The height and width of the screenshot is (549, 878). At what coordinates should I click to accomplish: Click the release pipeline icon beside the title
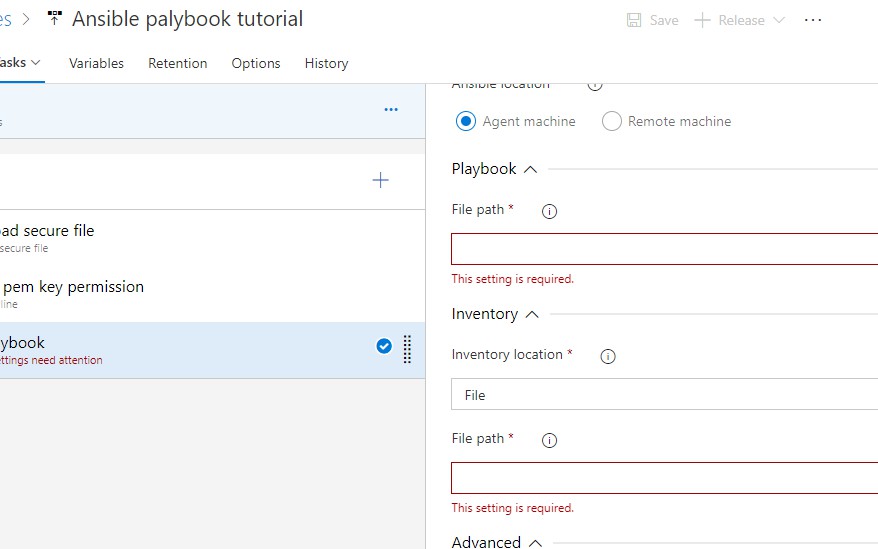pos(54,19)
